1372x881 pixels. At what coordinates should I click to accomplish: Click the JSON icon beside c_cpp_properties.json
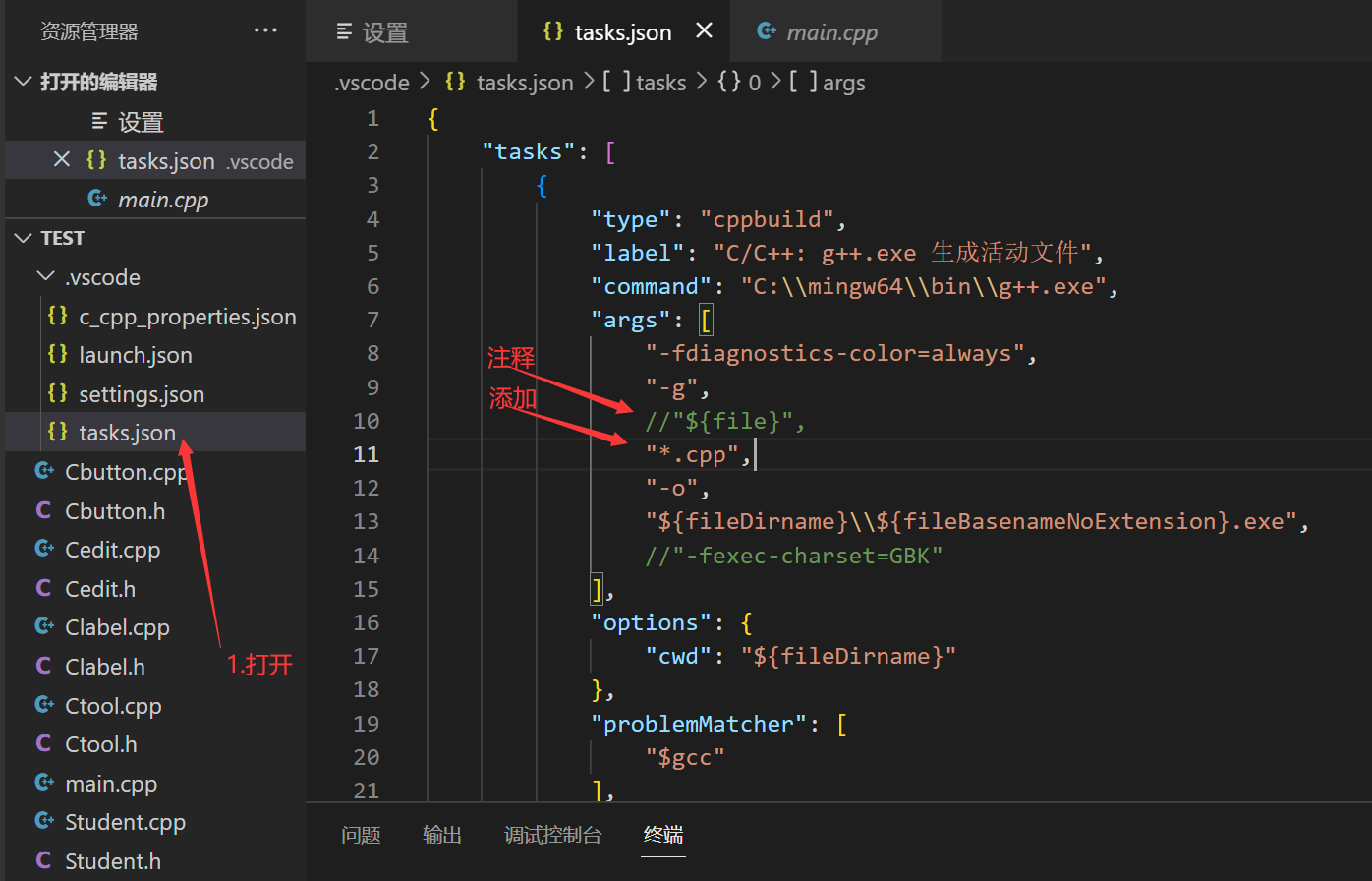click(57, 316)
